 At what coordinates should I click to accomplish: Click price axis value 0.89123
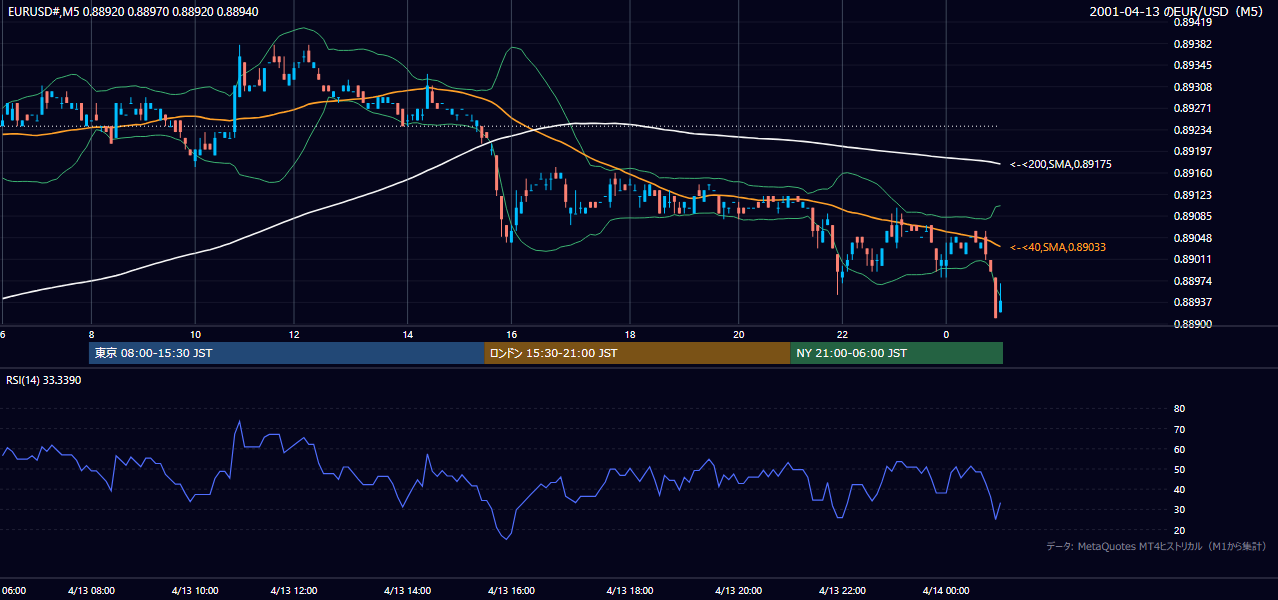(x=1192, y=195)
